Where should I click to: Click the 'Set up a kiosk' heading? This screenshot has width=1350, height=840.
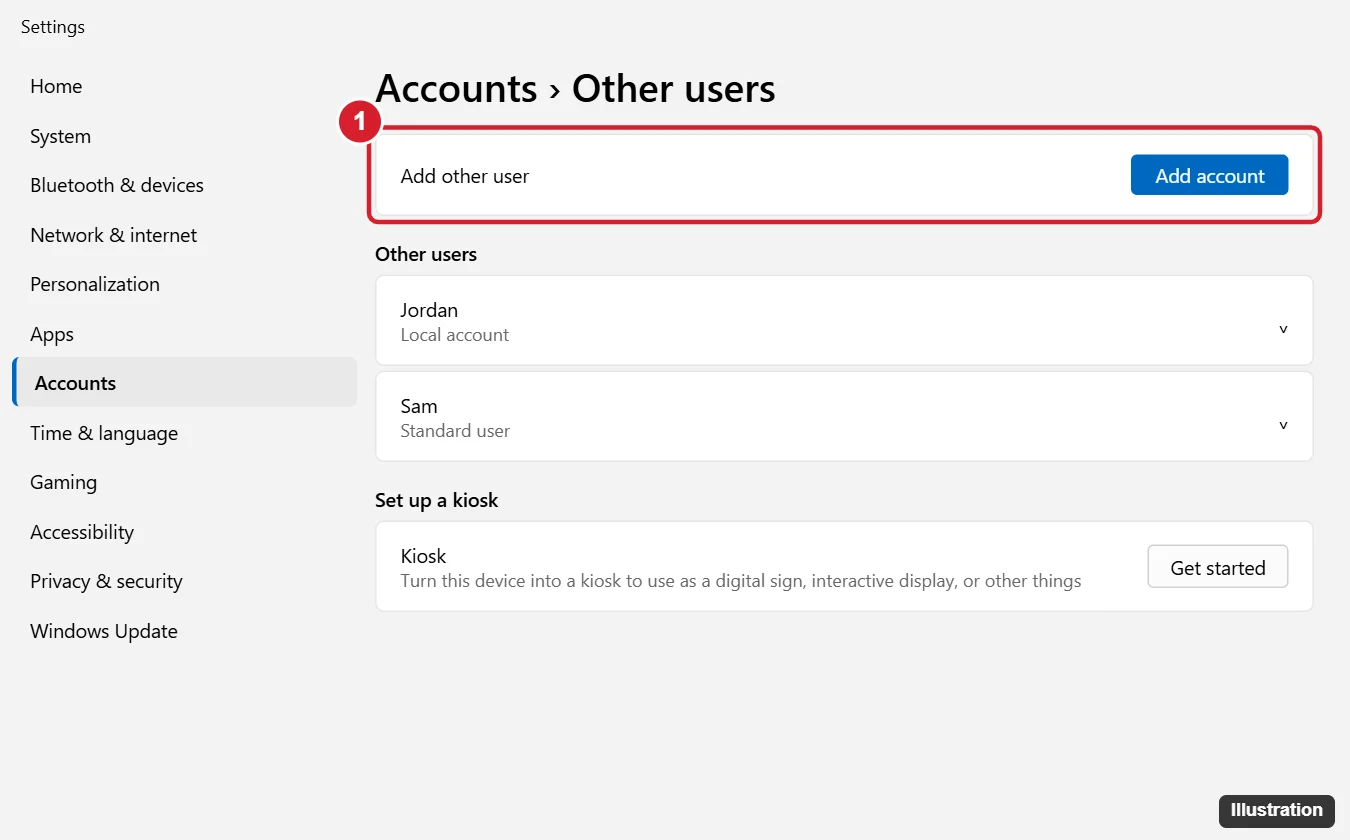pyautogui.click(x=436, y=500)
